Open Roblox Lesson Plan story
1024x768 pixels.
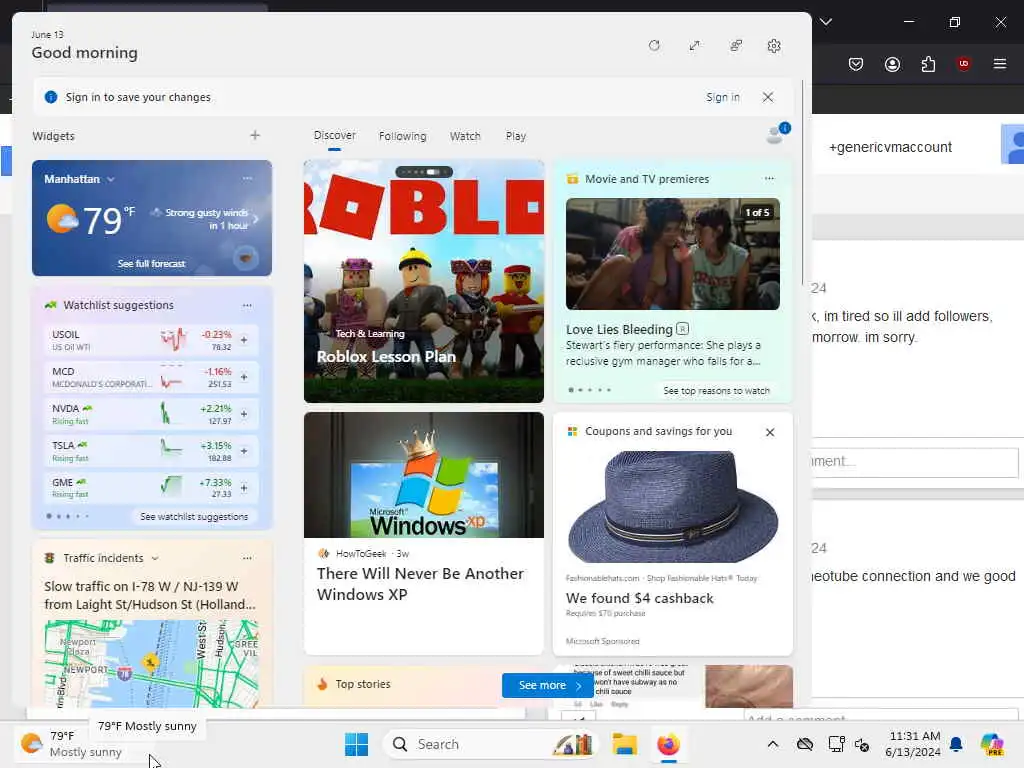(x=386, y=357)
